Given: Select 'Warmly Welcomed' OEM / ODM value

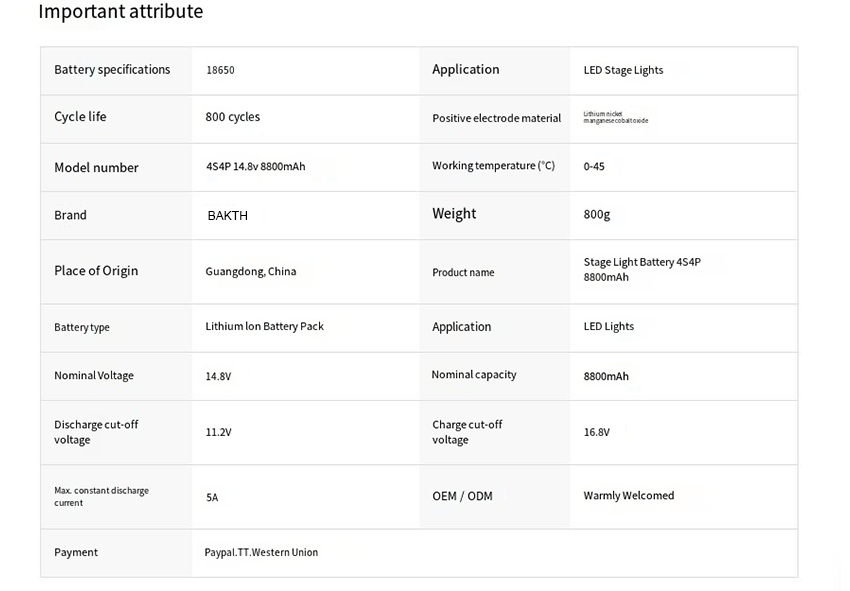Looking at the screenshot, I should click(x=628, y=496).
